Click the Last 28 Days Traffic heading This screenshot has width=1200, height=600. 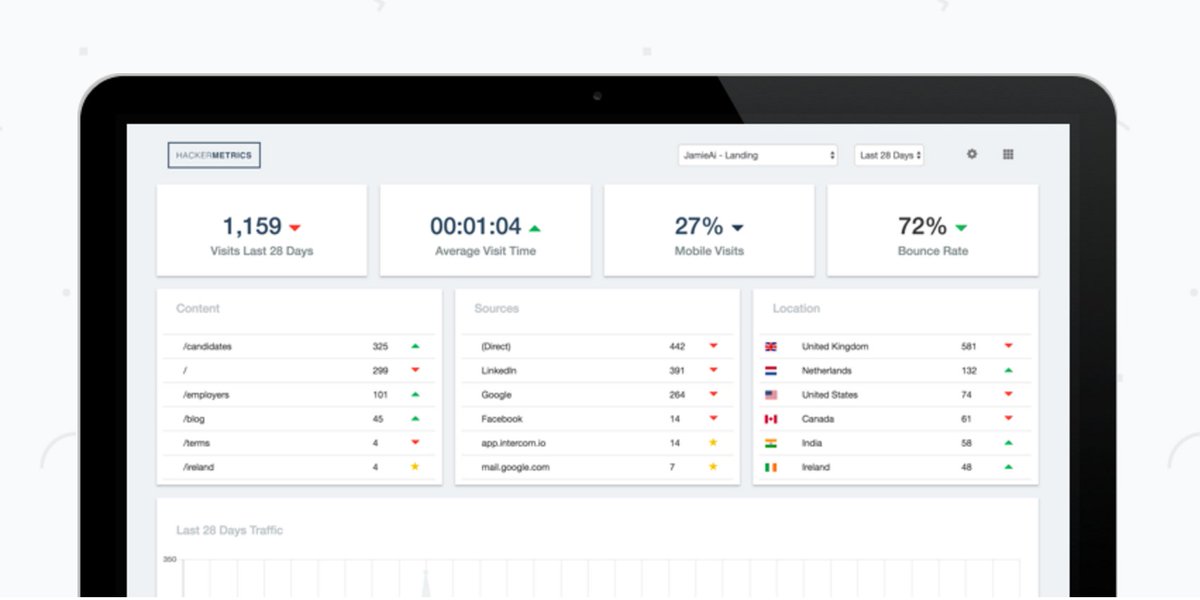[x=229, y=530]
